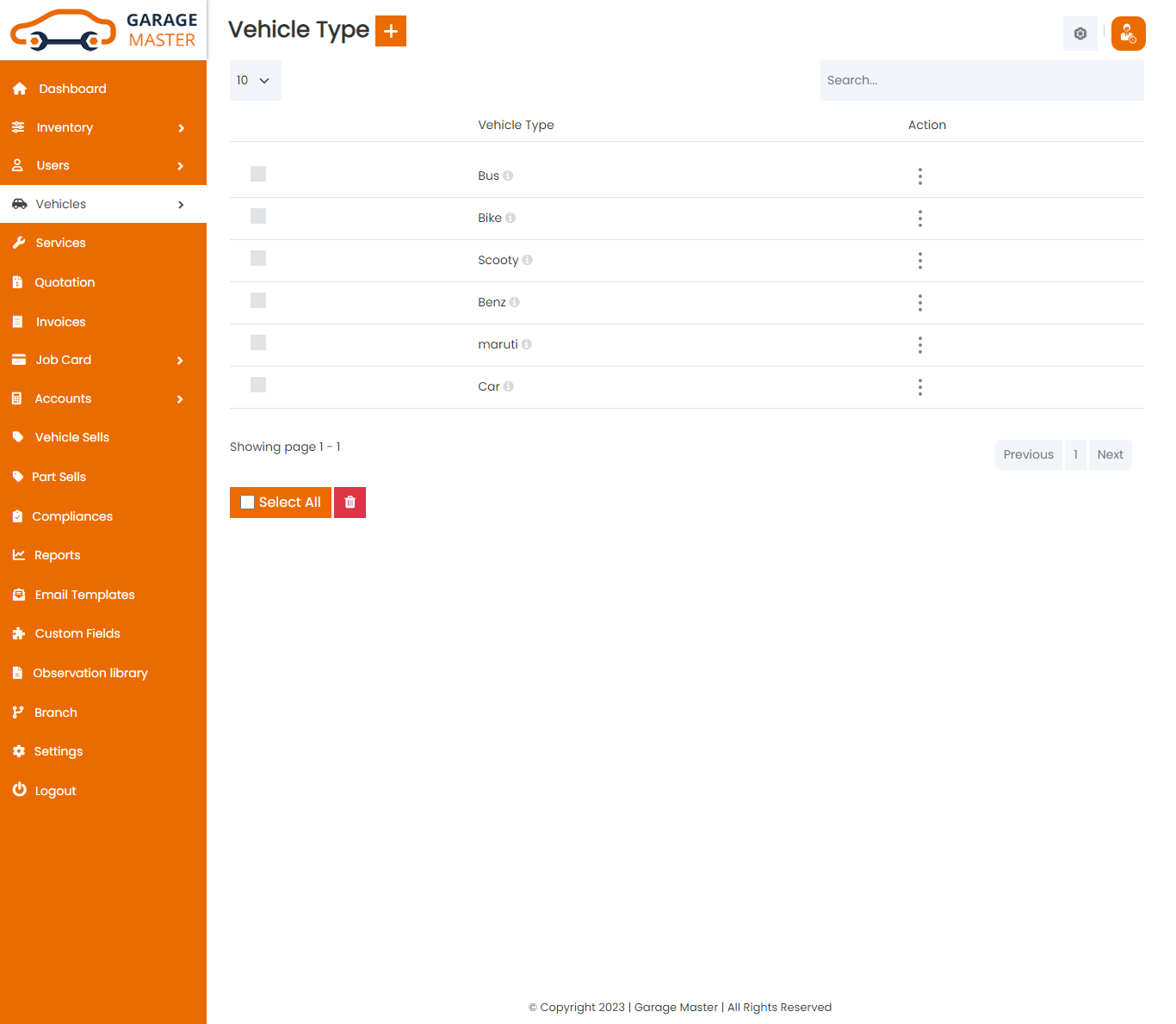Tick the checkbox for the Bus row
The image size is (1176, 1024).
(x=258, y=174)
